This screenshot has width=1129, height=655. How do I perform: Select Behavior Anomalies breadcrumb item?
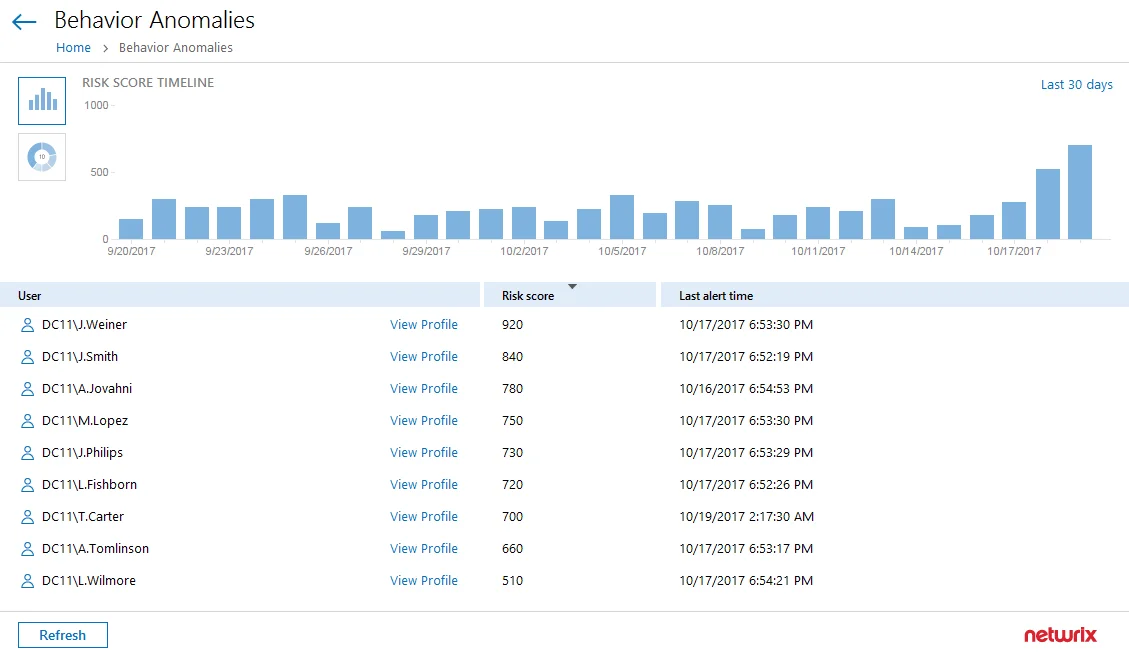pyautogui.click(x=176, y=48)
